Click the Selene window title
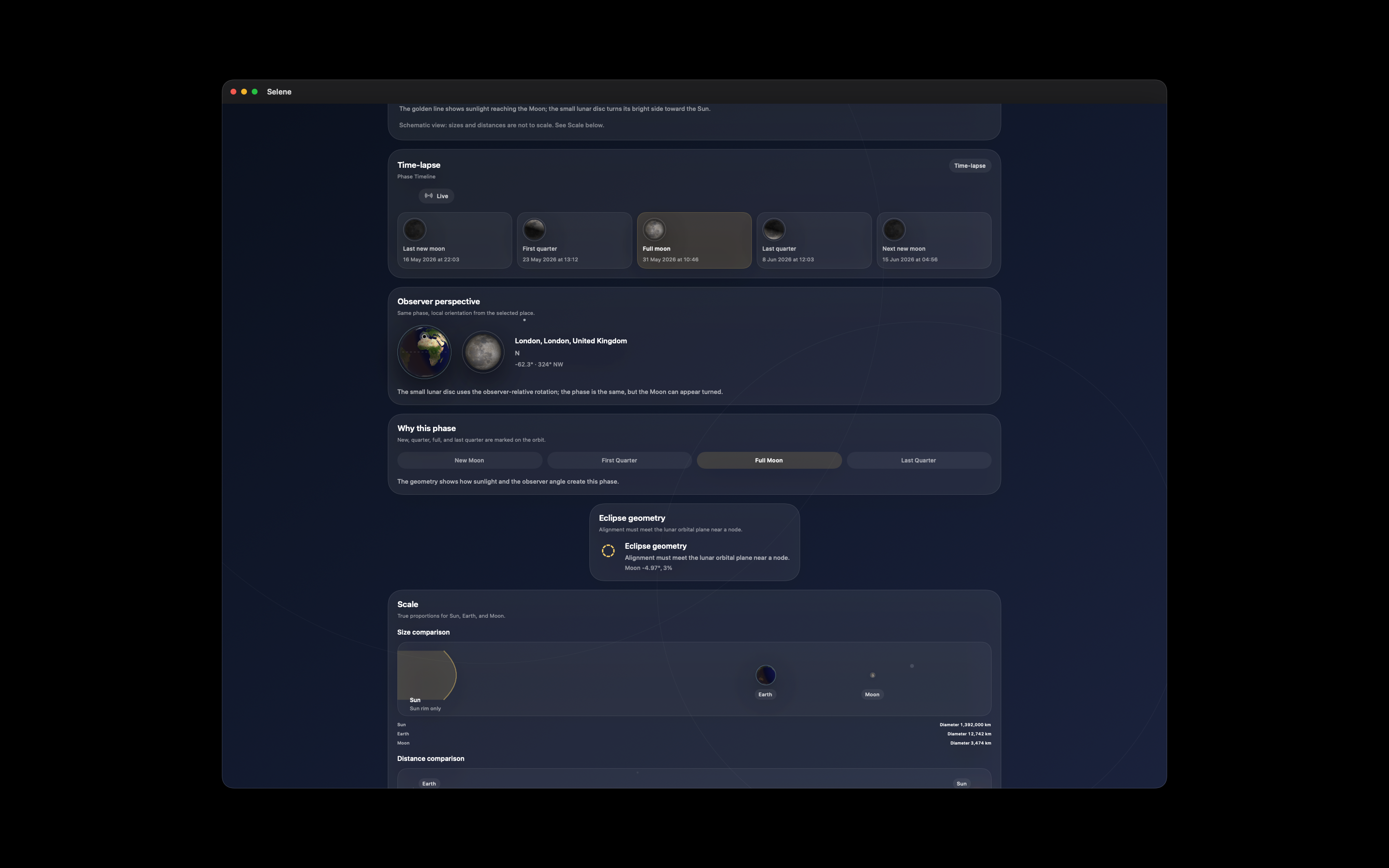Image resolution: width=1389 pixels, height=868 pixels. (x=279, y=92)
